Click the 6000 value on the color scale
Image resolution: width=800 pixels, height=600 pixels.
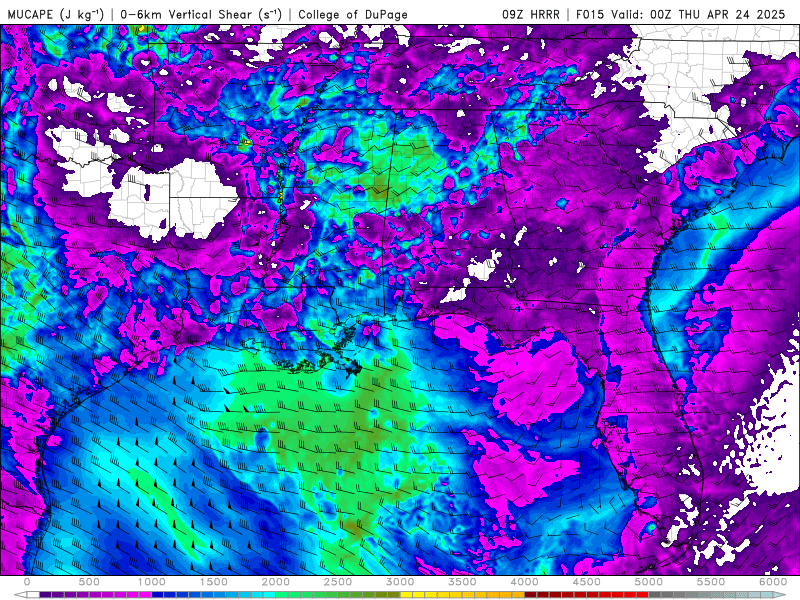point(773,582)
